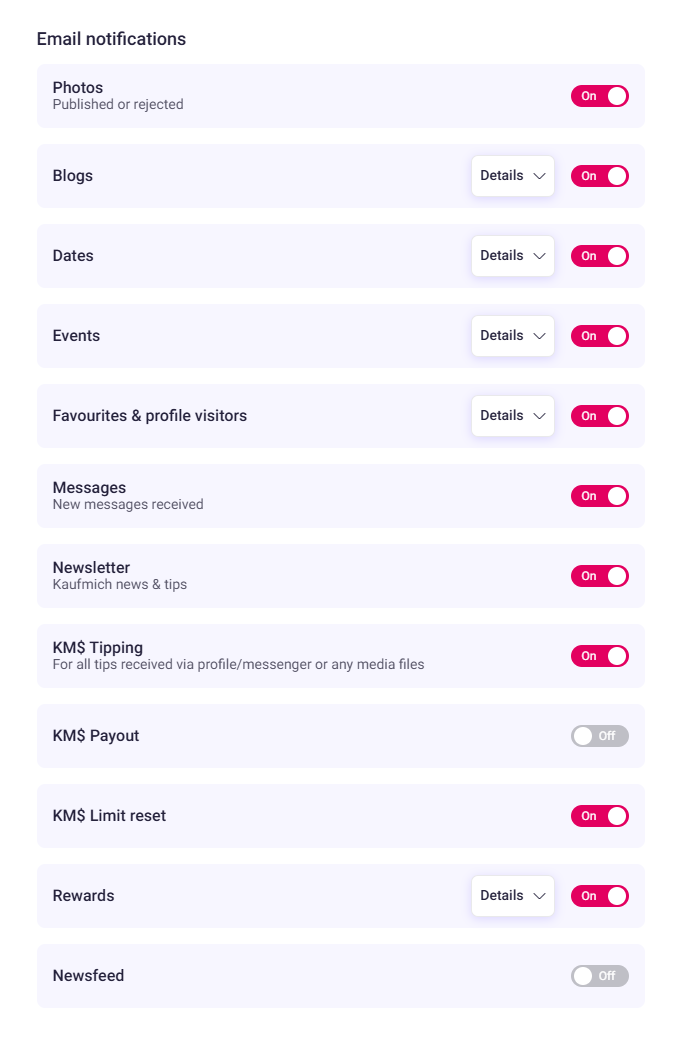The width and height of the screenshot is (682, 1039).
Task: Click the KM$ Tipping description text
Action: pyautogui.click(x=239, y=665)
